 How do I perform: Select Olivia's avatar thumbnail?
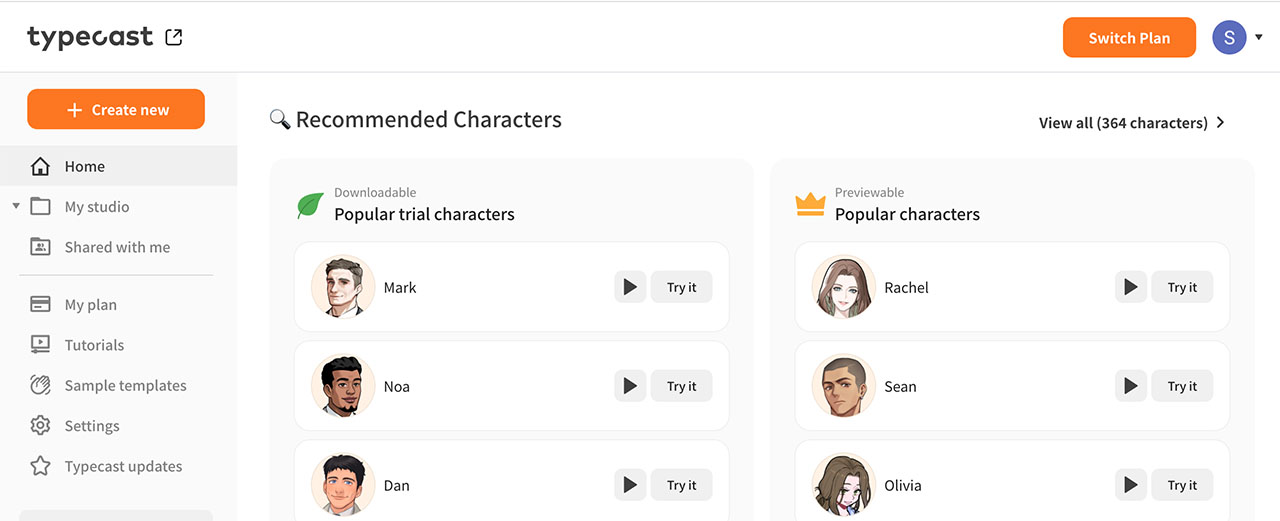pos(843,486)
